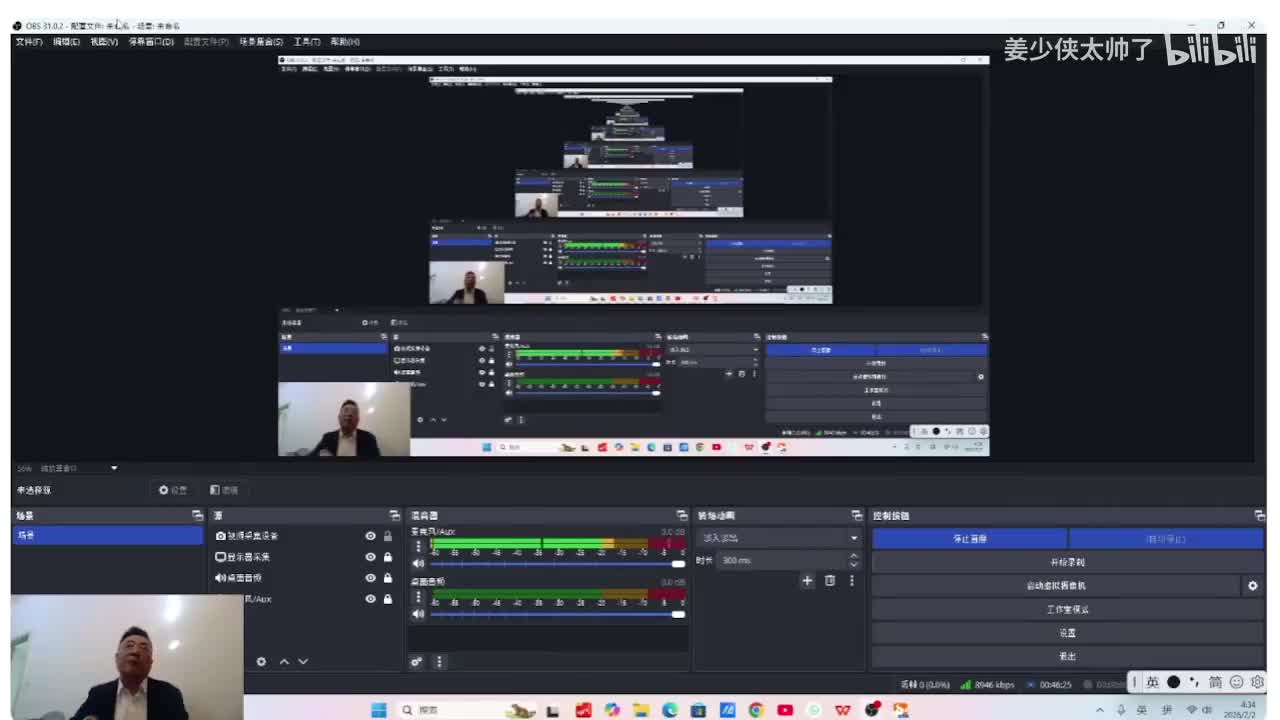Image resolution: width=1280 pixels, height=720 pixels.
Task: Click the 00:46:25 stream time status
Action: point(1049,685)
